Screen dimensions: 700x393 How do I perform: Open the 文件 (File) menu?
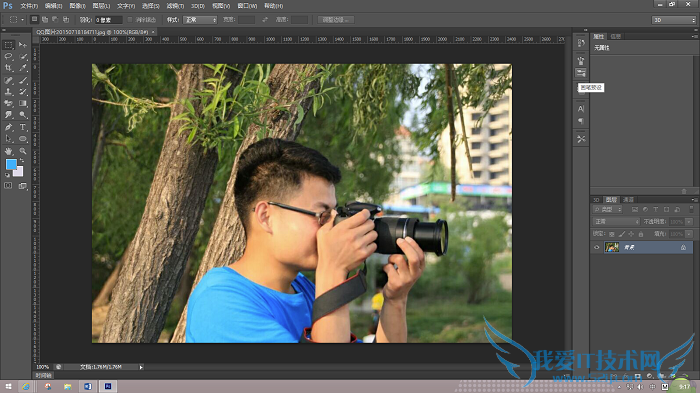tap(29, 6)
